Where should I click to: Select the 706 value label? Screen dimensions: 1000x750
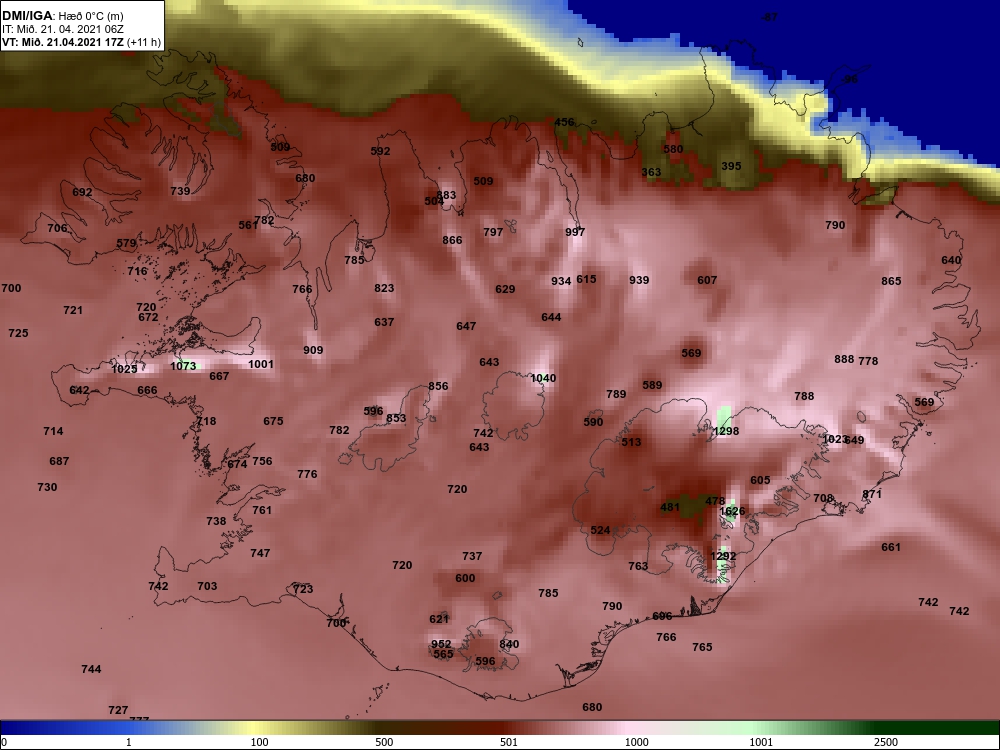[x=57, y=228]
